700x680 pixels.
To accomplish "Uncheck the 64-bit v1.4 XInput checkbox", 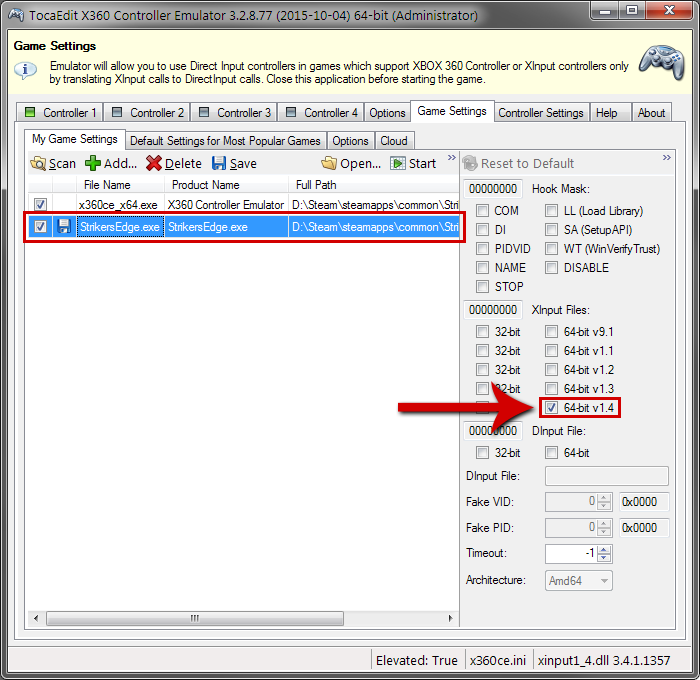I will 551,407.
